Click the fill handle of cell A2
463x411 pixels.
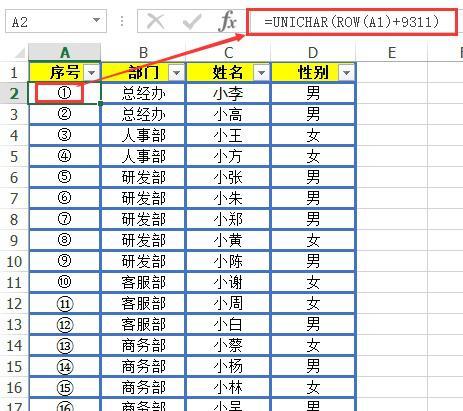click(101, 104)
